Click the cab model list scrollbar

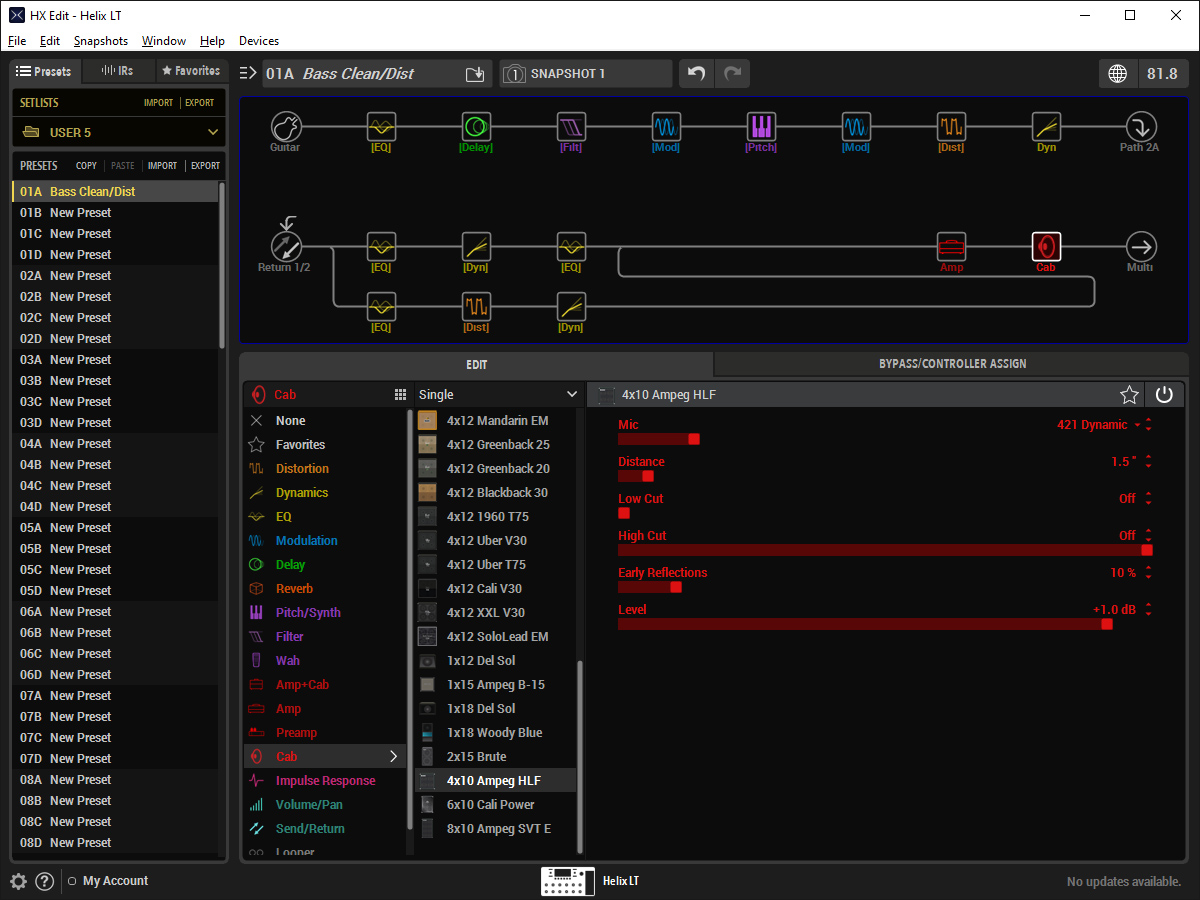pyautogui.click(x=580, y=755)
